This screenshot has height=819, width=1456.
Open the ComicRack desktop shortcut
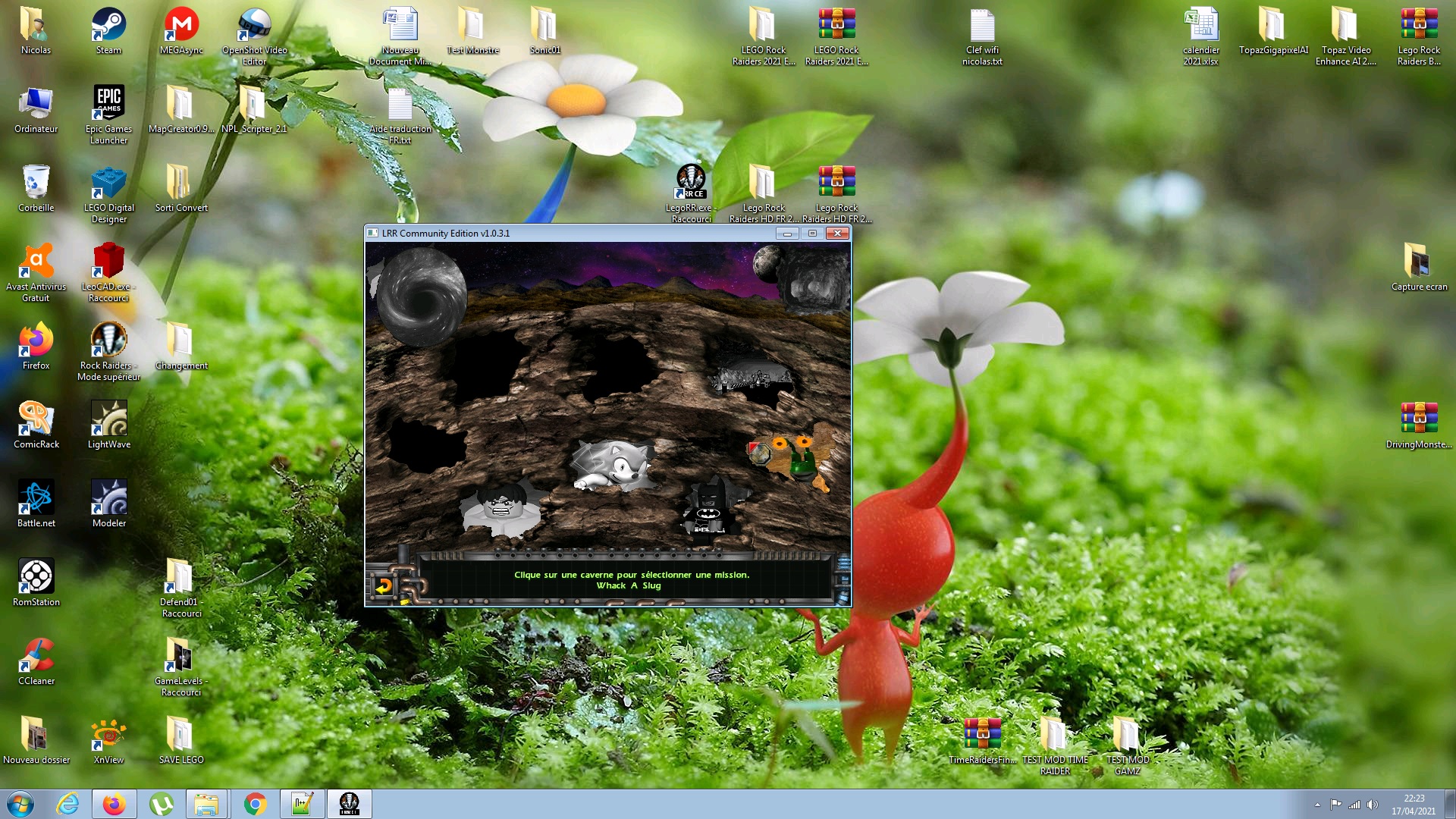pyautogui.click(x=36, y=425)
